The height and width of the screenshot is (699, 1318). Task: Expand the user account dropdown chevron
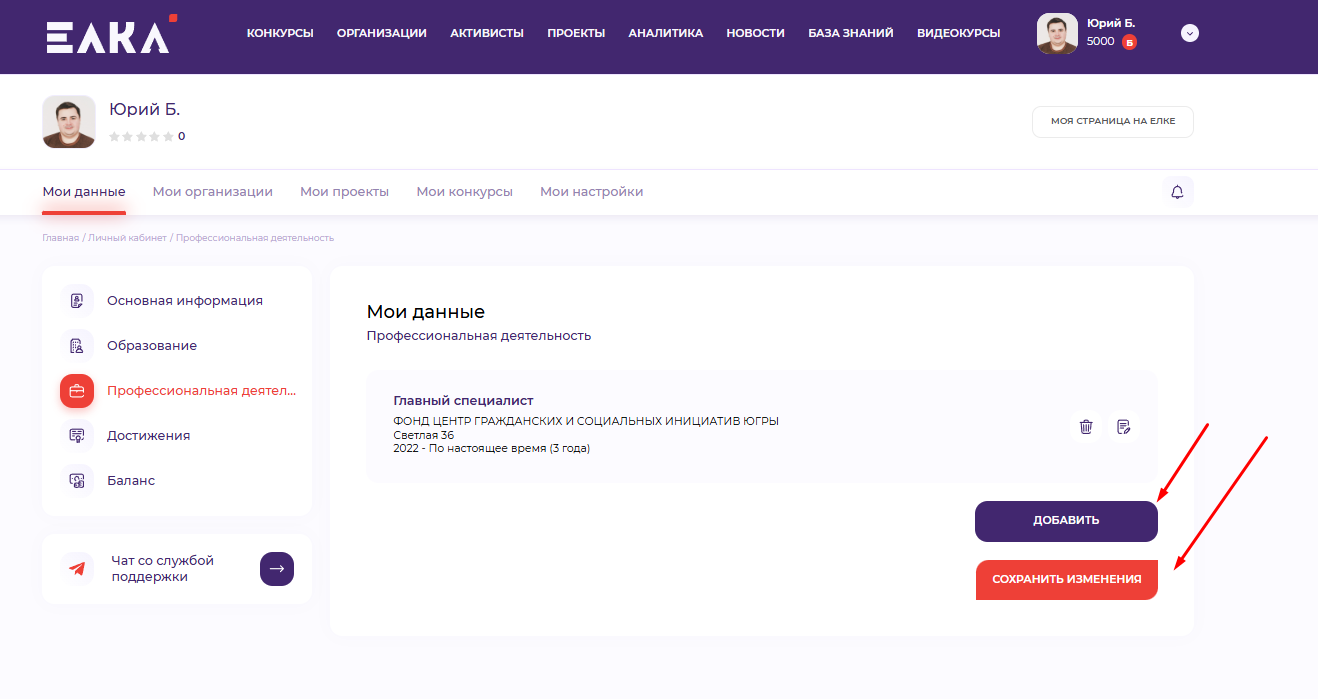(x=1189, y=33)
